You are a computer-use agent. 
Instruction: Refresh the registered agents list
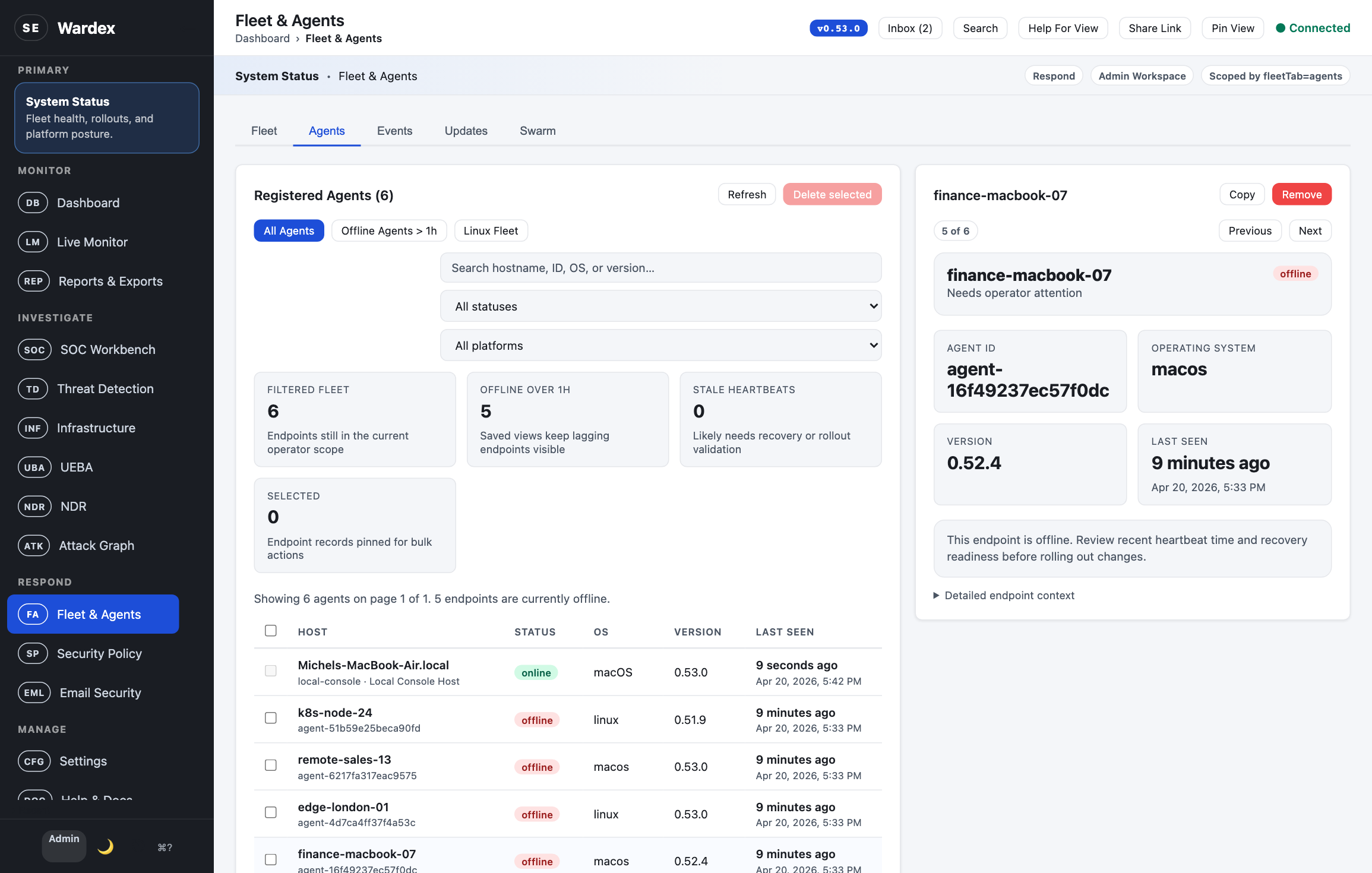click(747, 194)
